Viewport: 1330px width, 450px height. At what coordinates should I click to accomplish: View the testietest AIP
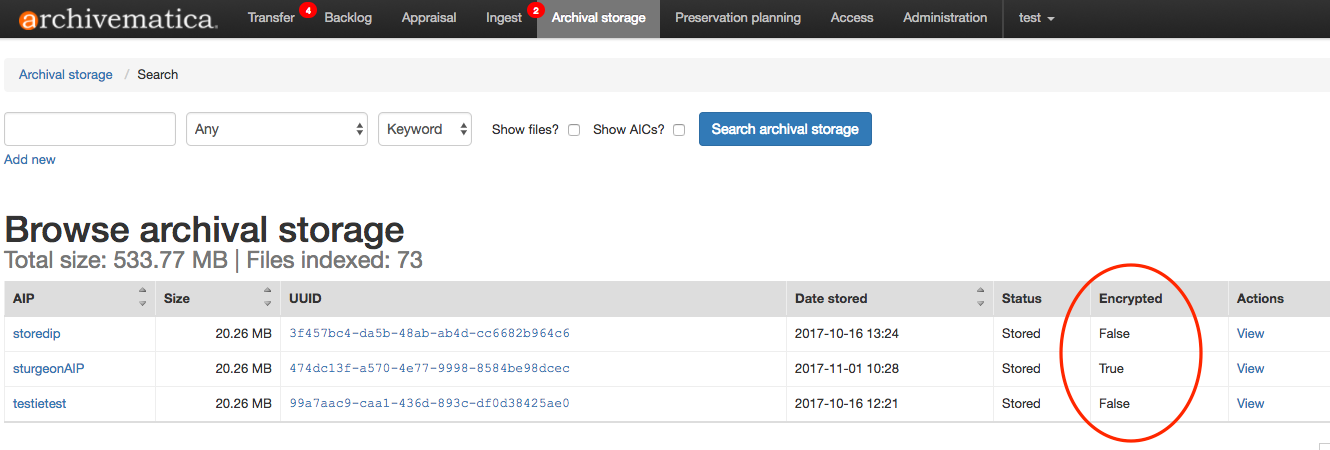pyautogui.click(x=1250, y=403)
